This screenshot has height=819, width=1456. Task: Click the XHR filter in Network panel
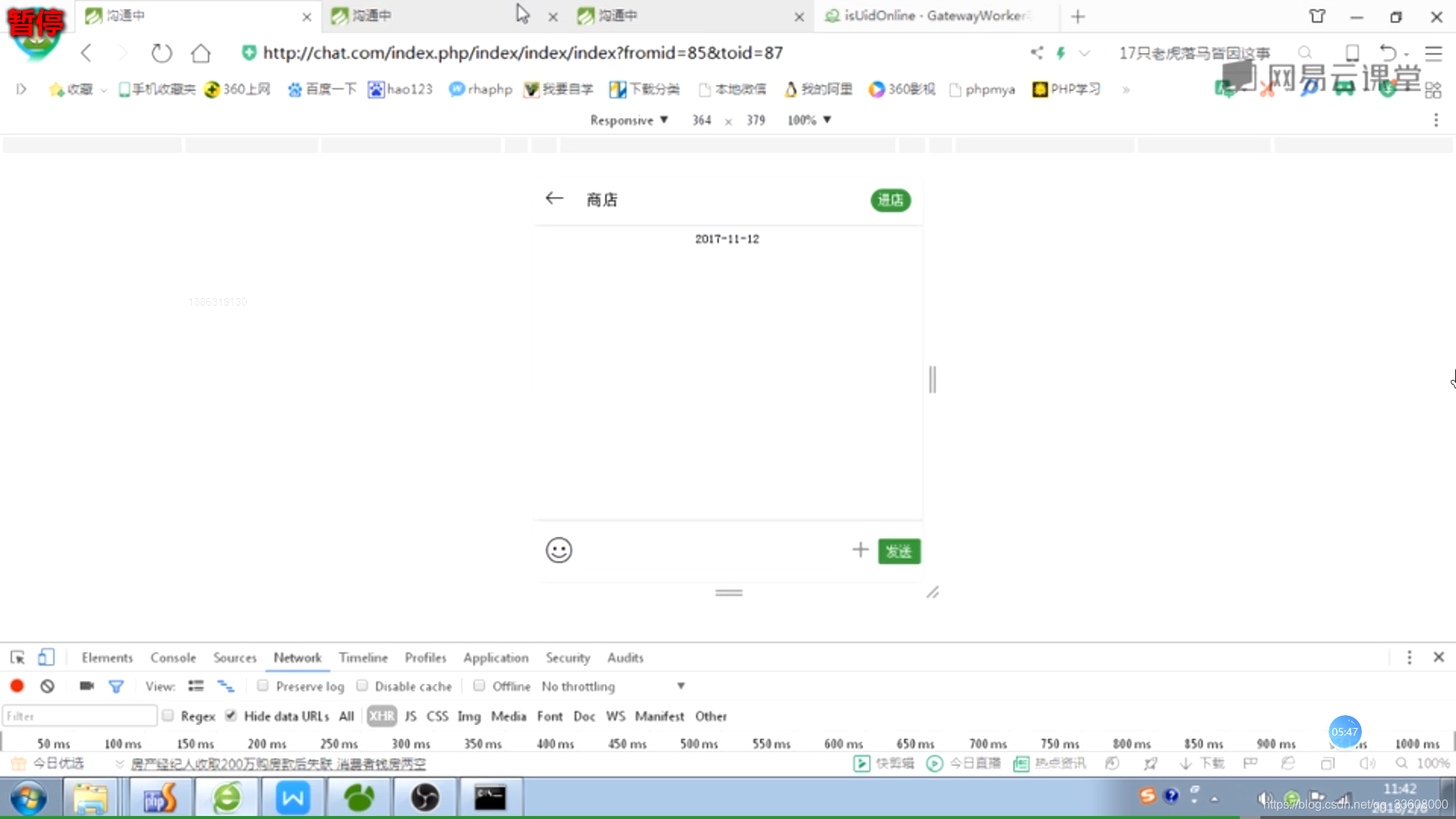(380, 716)
